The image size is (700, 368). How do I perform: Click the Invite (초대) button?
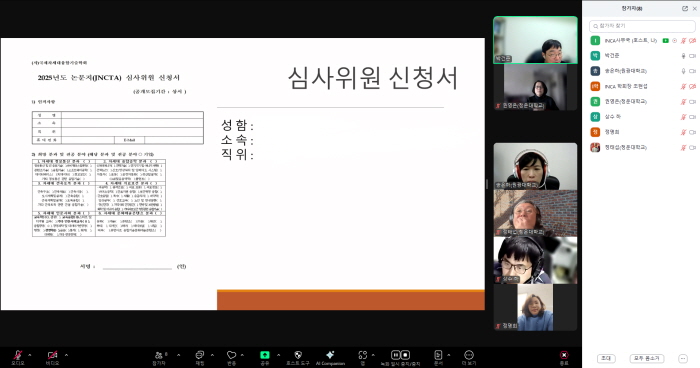click(x=606, y=358)
